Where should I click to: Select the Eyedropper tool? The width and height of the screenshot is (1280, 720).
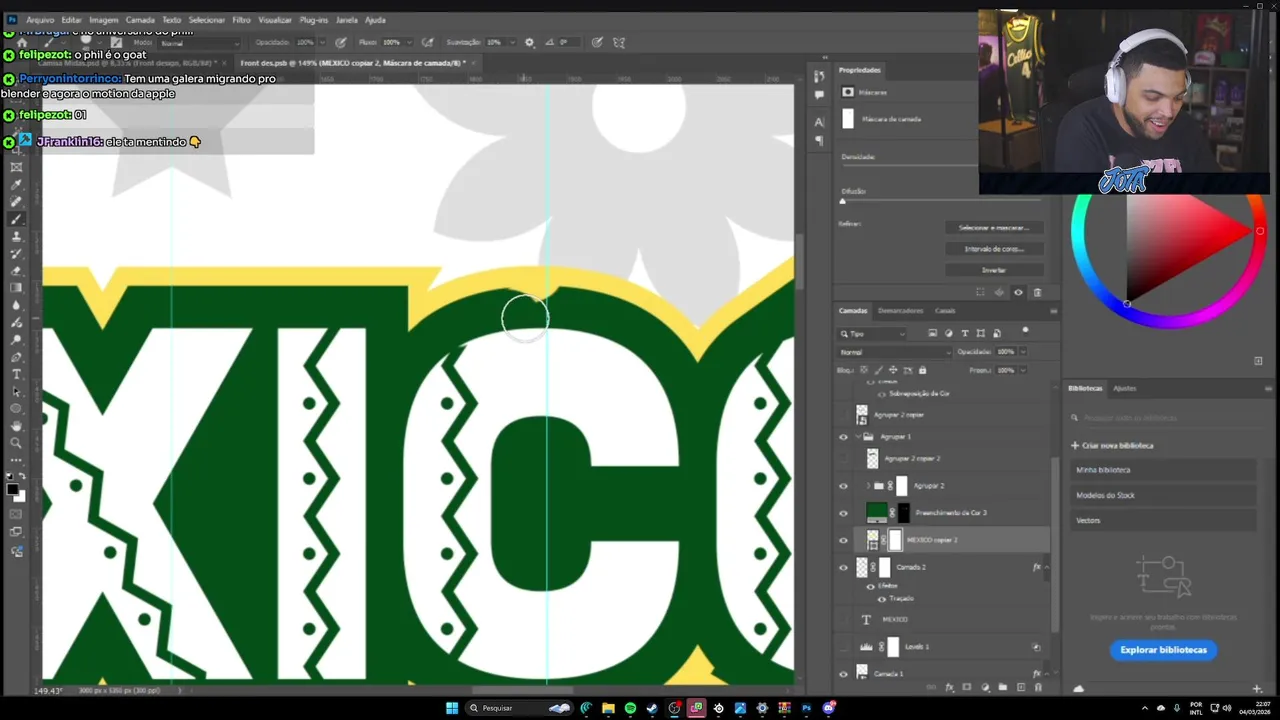click(x=16, y=184)
